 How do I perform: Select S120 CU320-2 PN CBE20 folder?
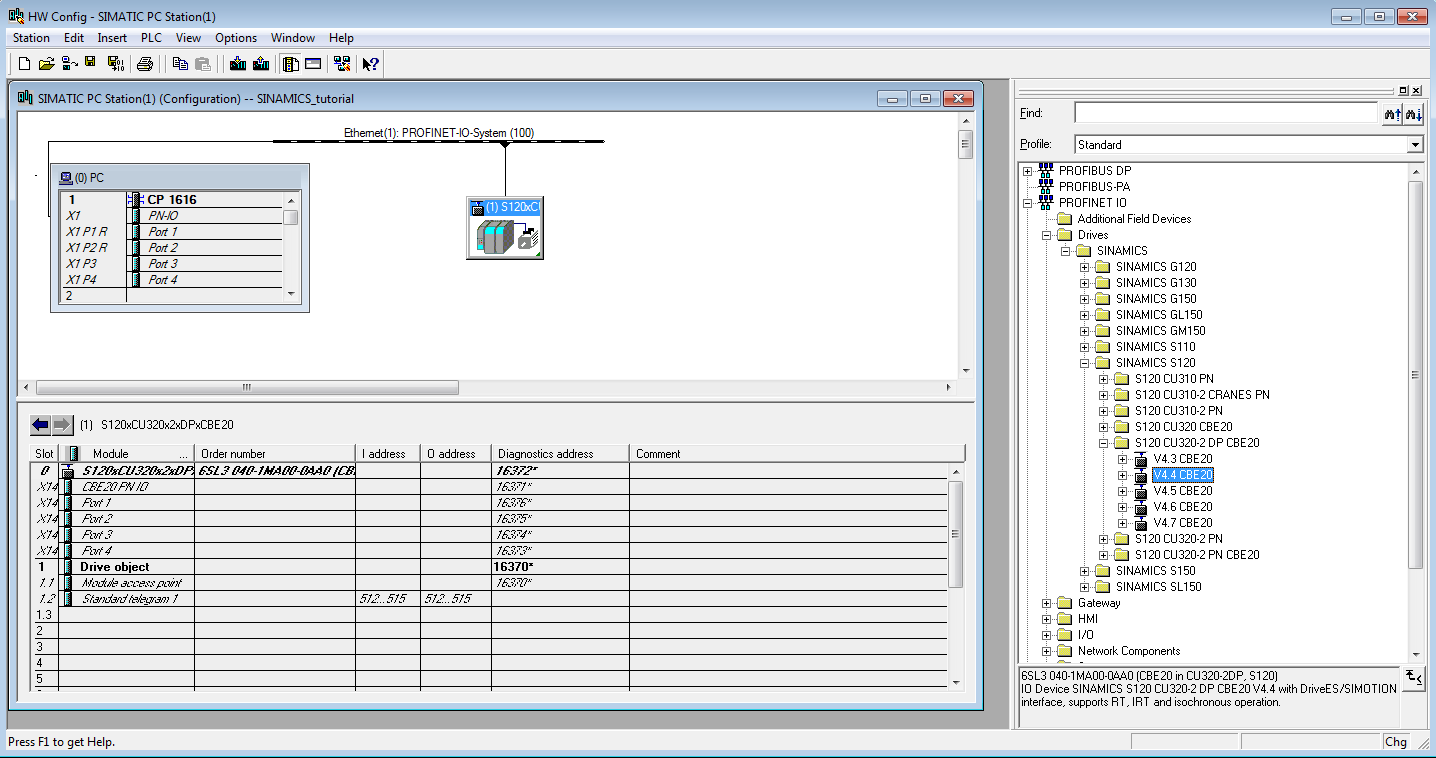1197,555
